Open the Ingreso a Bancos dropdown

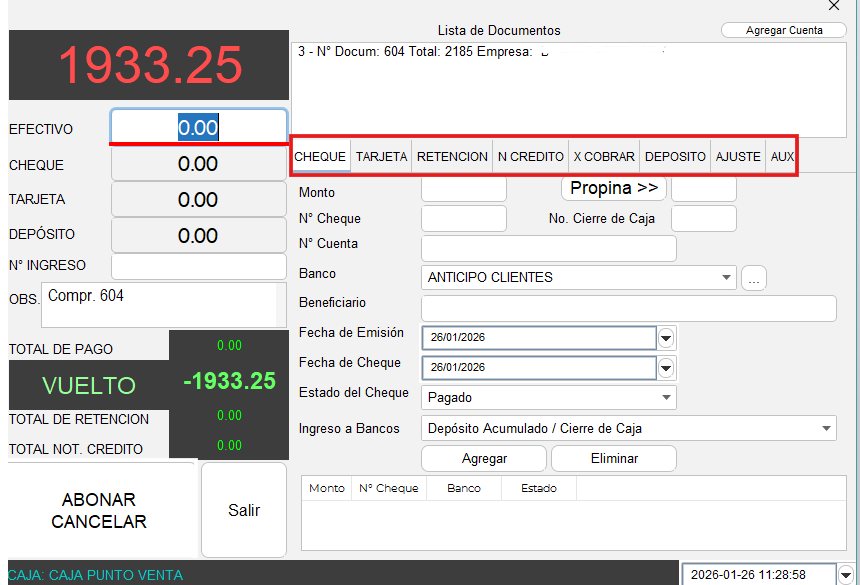pos(826,429)
